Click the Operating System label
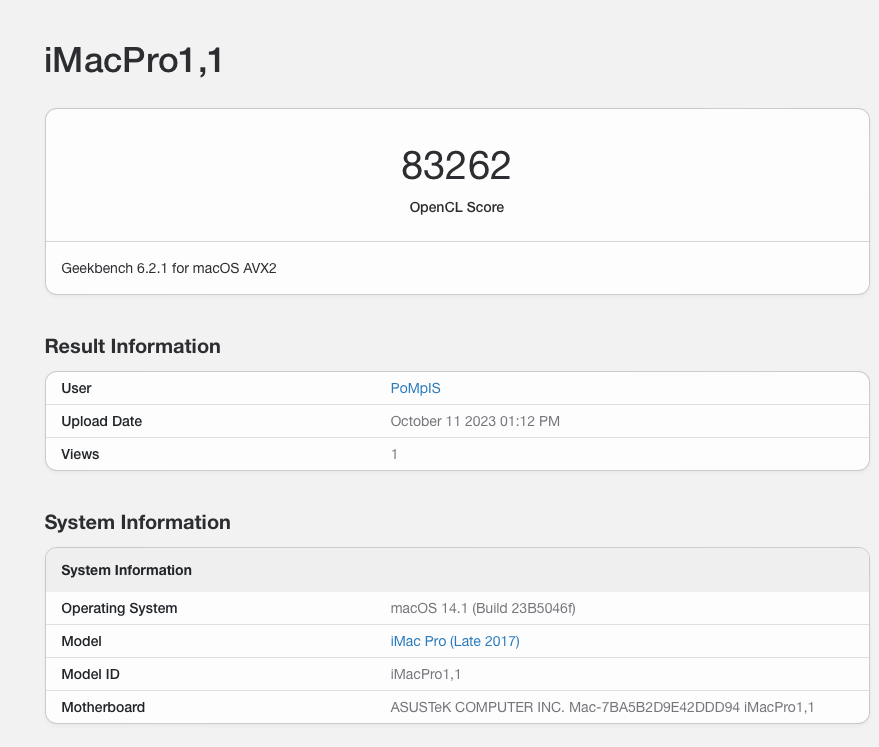Screen dimensions: 879x747 pos(119,609)
